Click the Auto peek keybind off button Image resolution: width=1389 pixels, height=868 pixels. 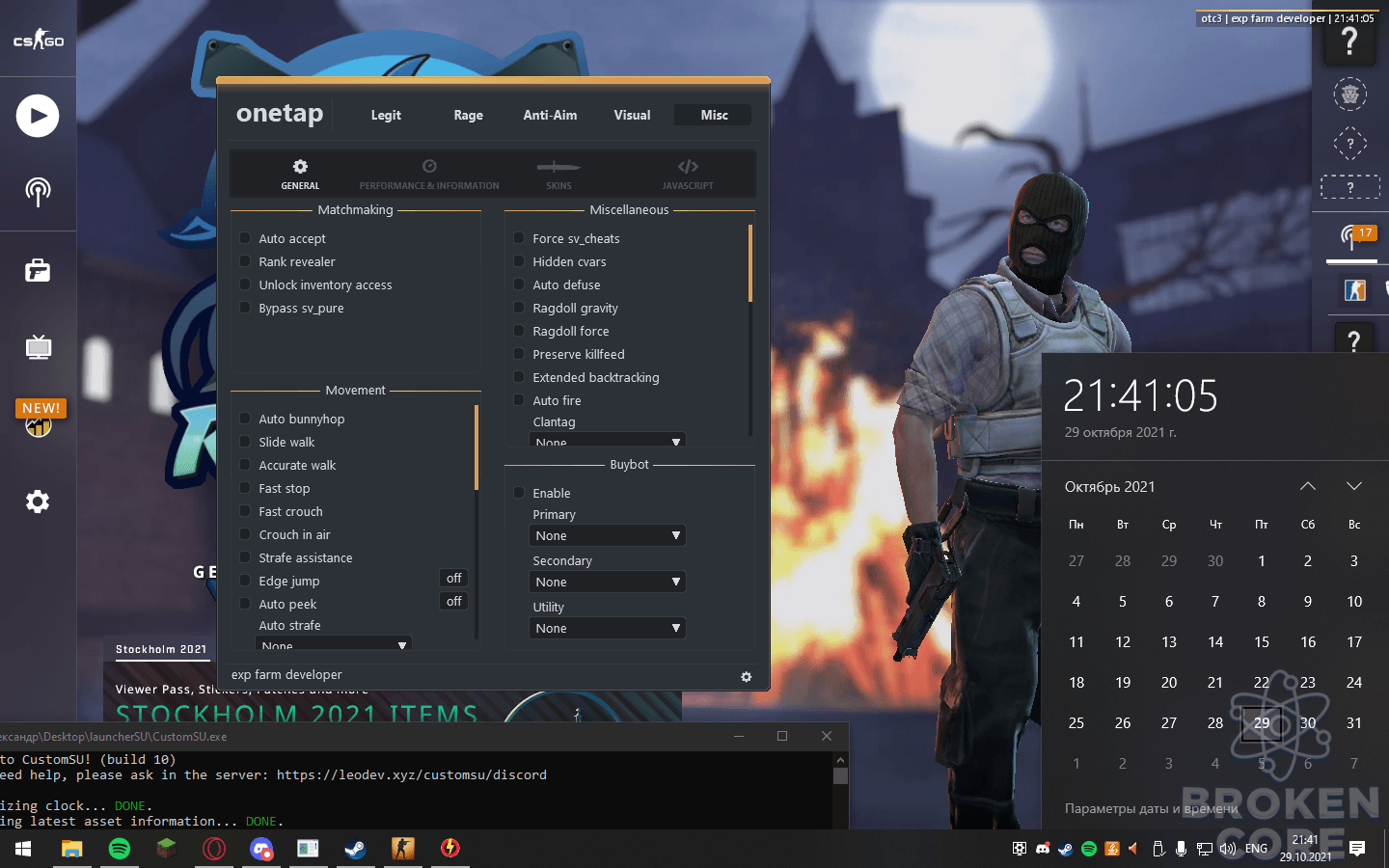pos(454,602)
